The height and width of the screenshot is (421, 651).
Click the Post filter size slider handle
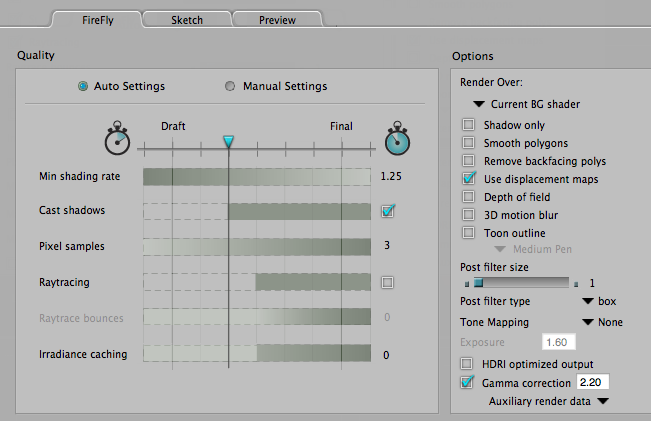point(478,283)
